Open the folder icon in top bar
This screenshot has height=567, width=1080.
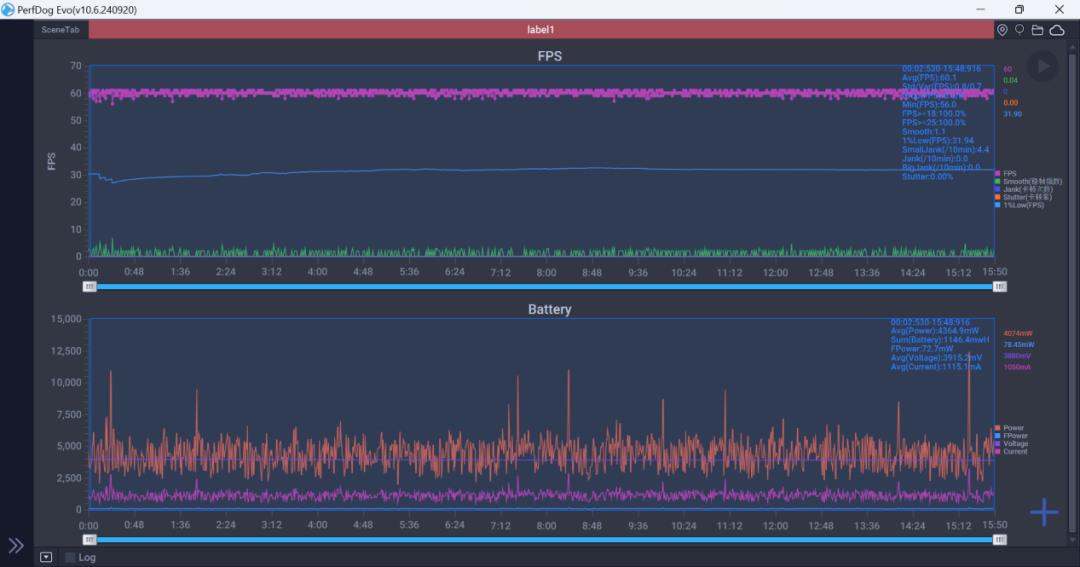point(1037,30)
